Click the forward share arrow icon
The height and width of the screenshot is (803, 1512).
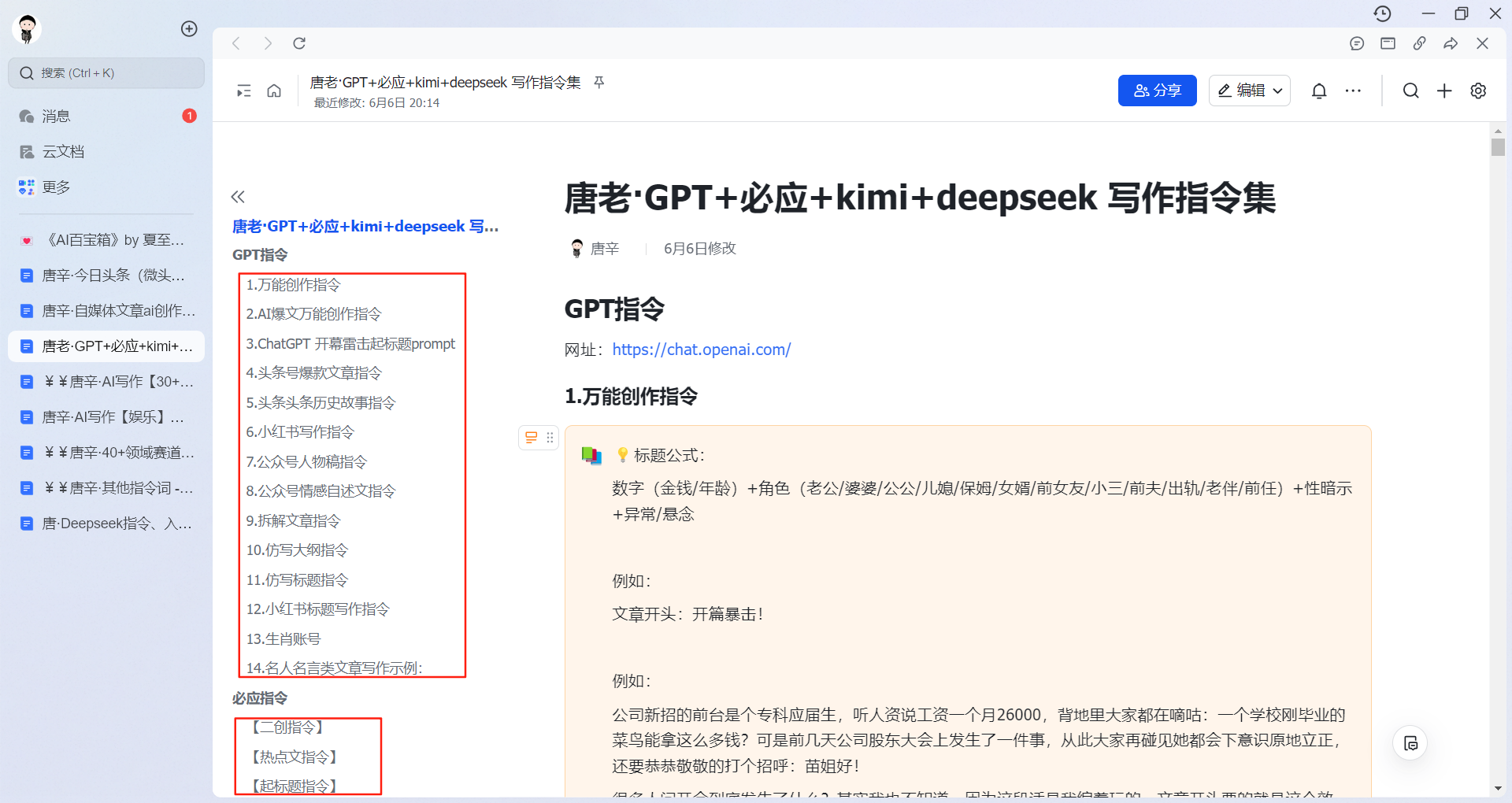coord(1451,43)
